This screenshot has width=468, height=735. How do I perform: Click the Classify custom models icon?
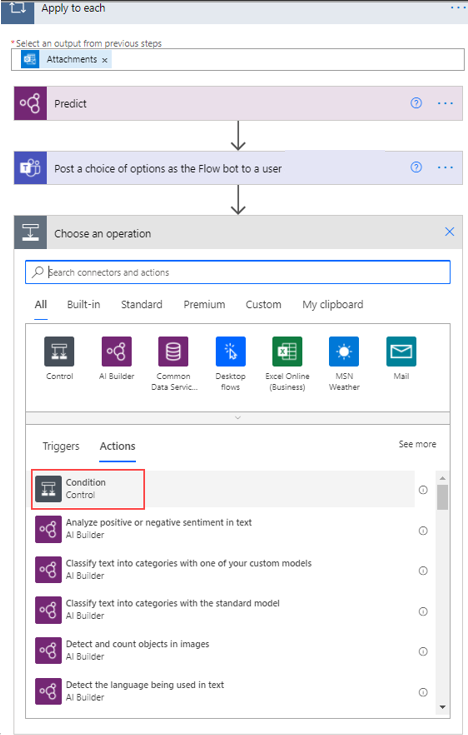[49, 570]
